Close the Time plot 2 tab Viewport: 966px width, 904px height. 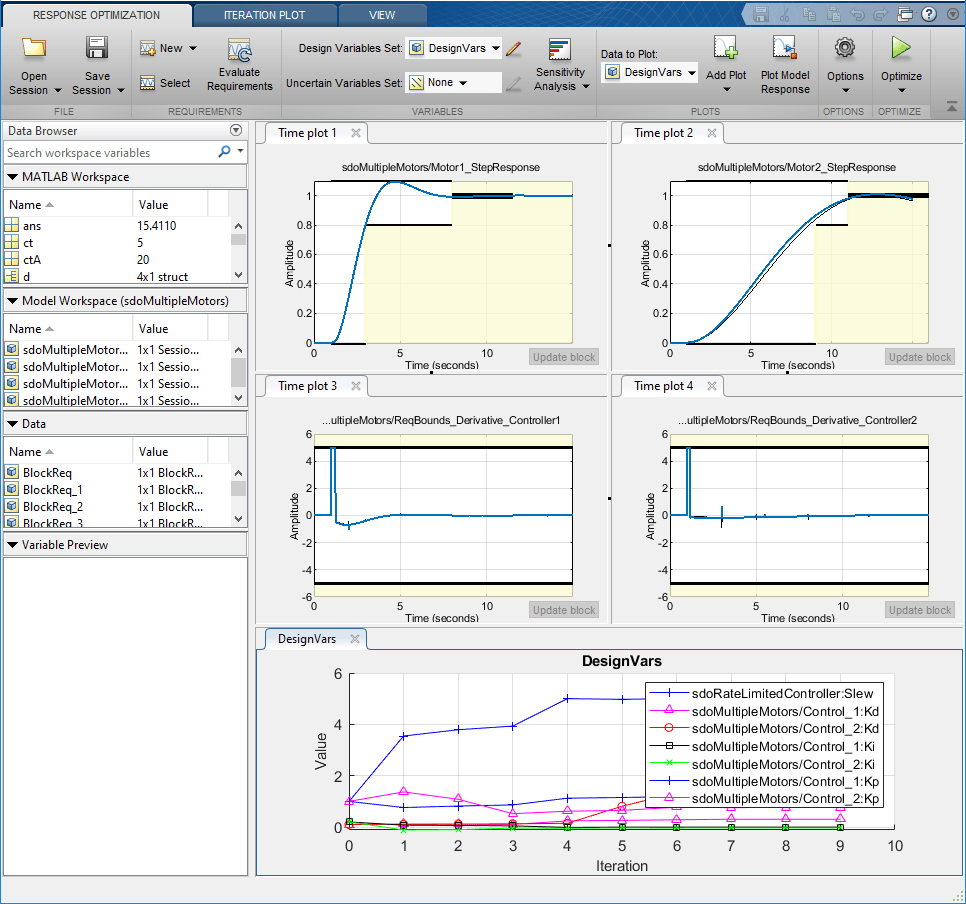coord(712,133)
